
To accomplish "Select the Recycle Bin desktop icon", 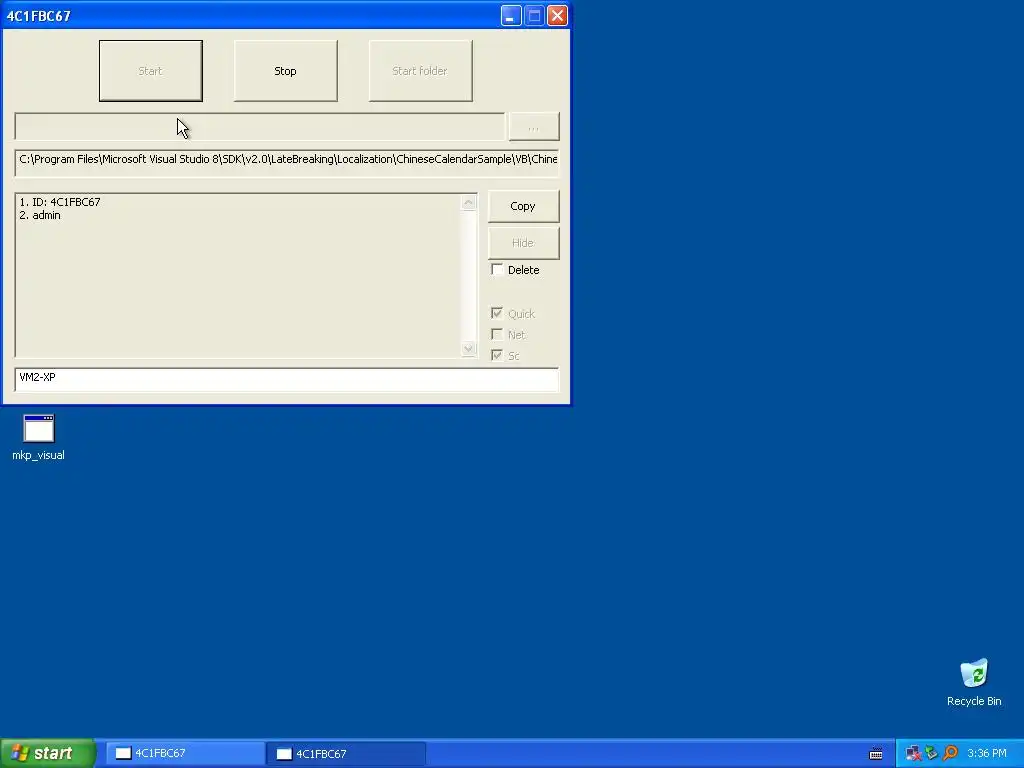I will coord(974,683).
